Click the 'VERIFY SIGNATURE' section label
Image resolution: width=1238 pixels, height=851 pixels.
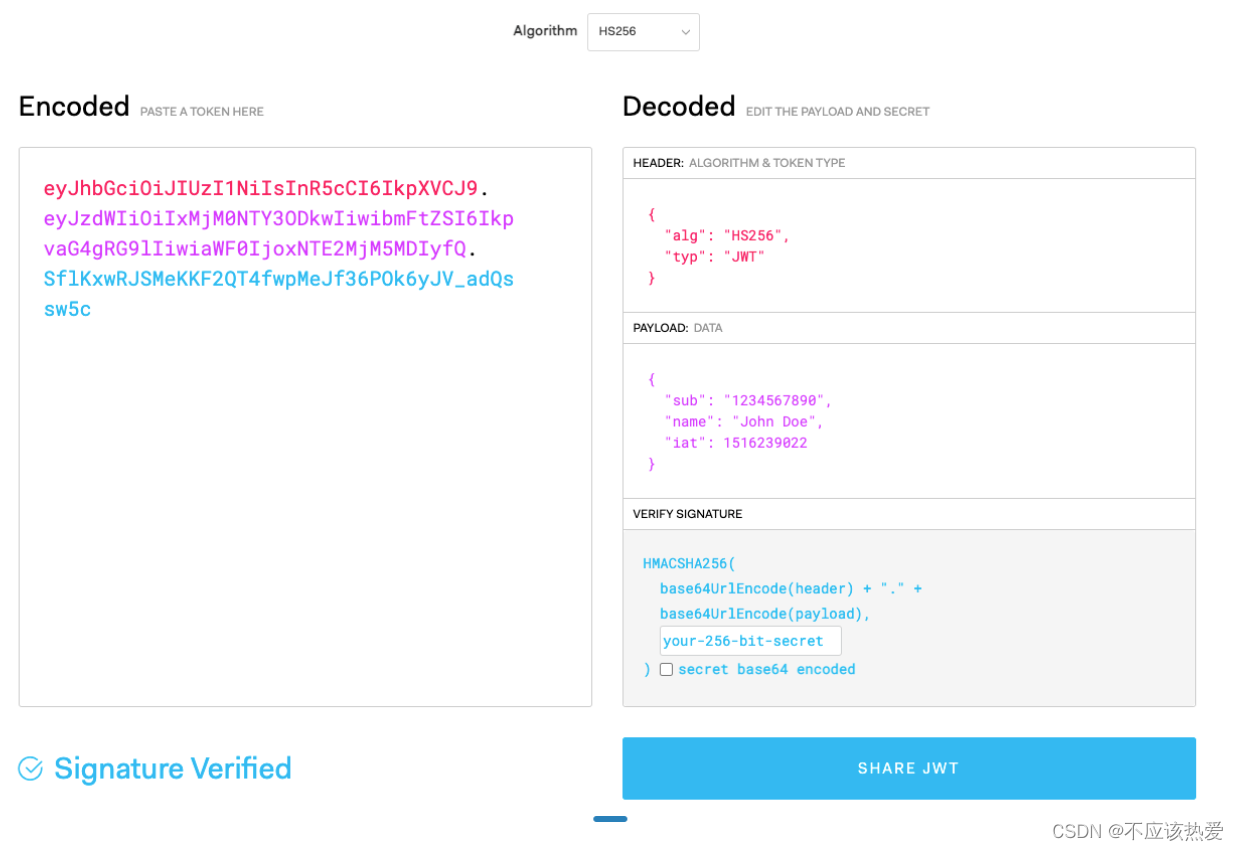(688, 514)
